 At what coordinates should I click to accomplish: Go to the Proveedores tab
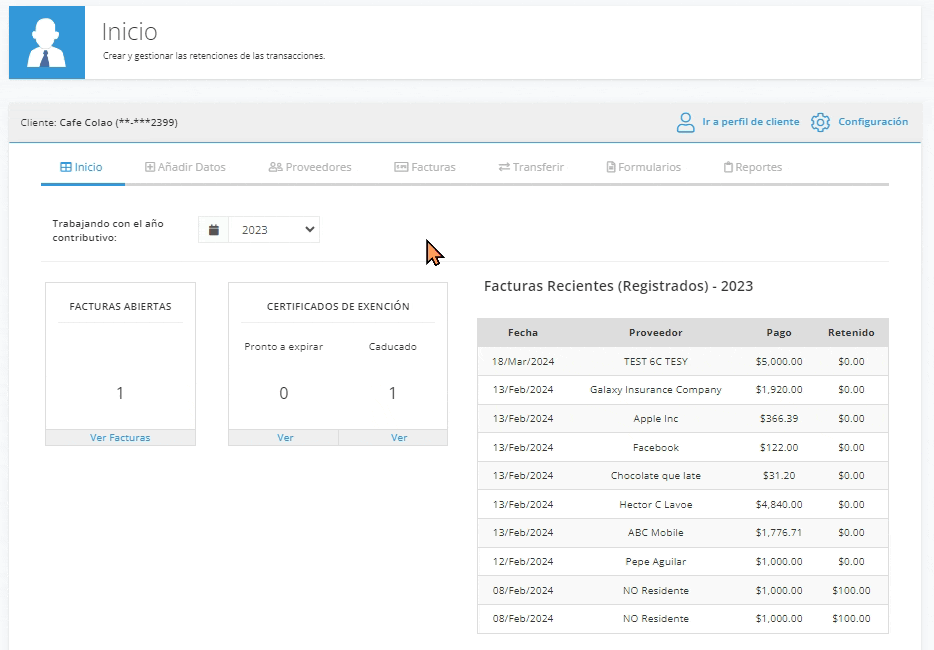click(x=310, y=167)
